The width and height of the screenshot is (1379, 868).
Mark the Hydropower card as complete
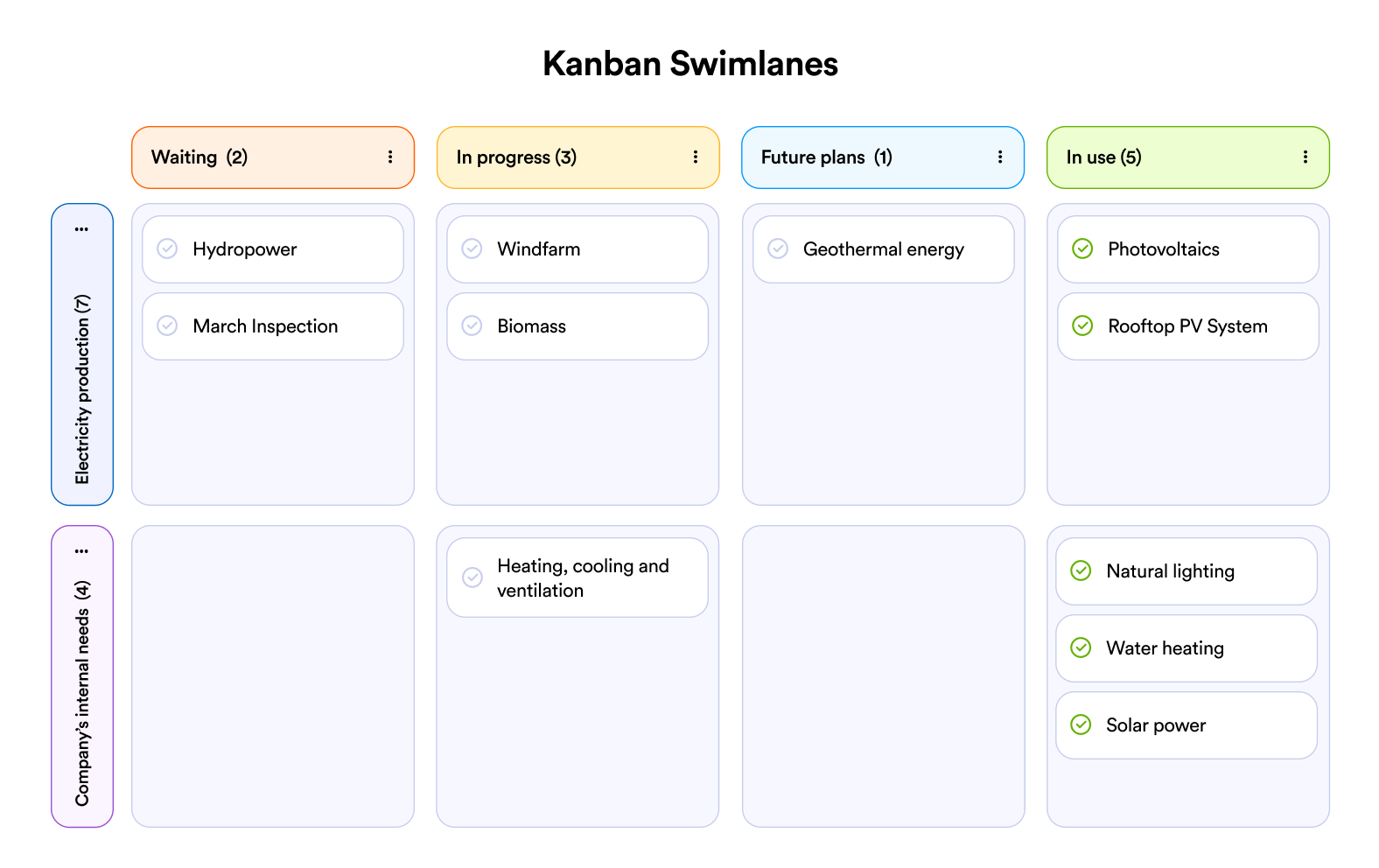coord(167,248)
